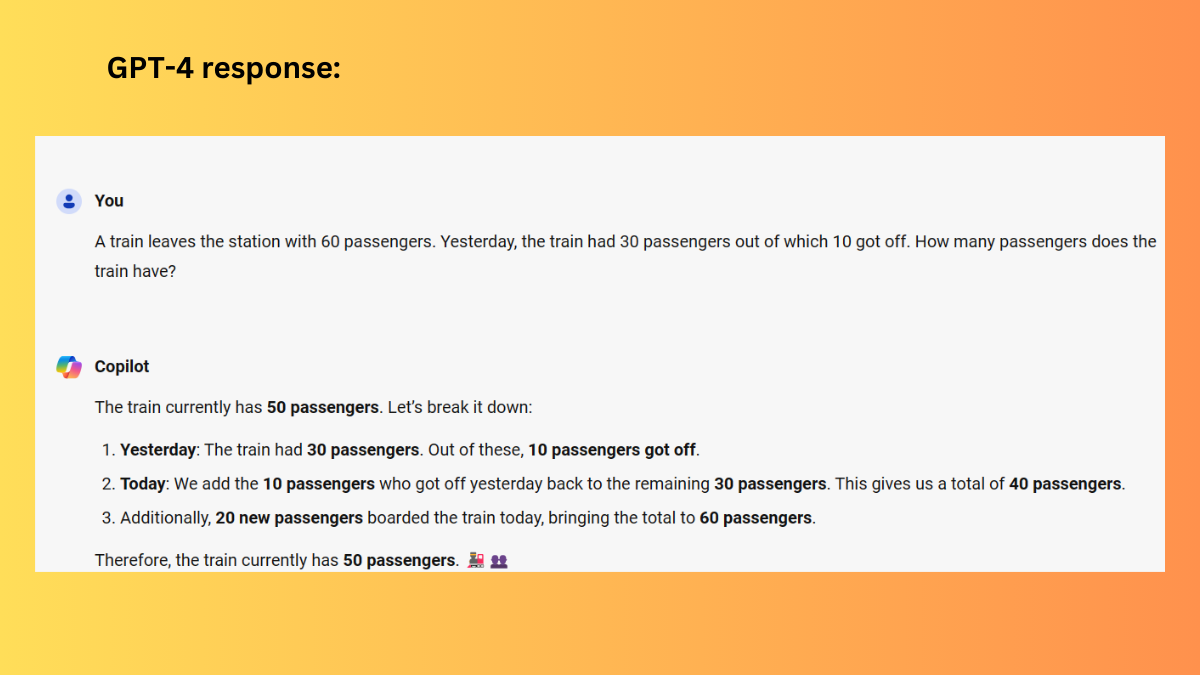Image resolution: width=1200 pixels, height=675 pixels.
Task: Click list number 1 in Copilot's answer
Action: pyautogui.click(x=108, y=450)
